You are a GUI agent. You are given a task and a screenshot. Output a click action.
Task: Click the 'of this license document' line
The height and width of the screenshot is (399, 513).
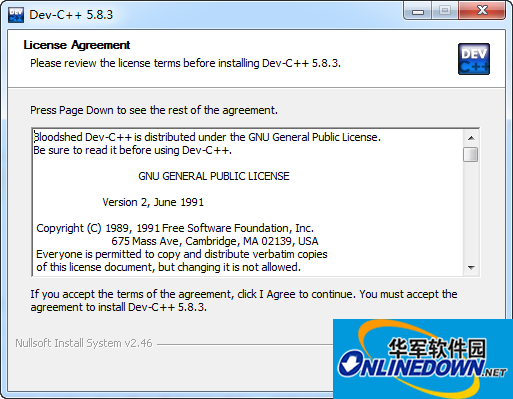169,267
